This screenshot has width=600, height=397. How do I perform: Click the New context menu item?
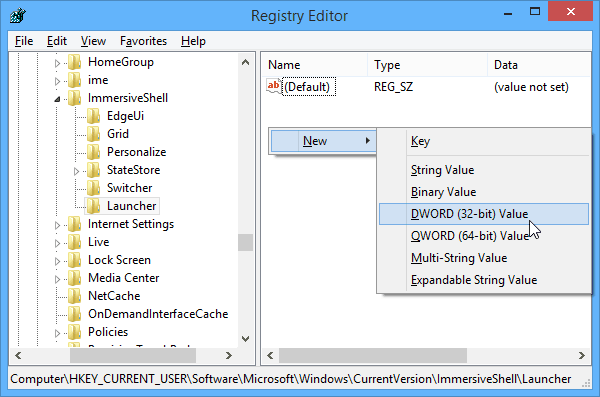(x=323, y=141)
